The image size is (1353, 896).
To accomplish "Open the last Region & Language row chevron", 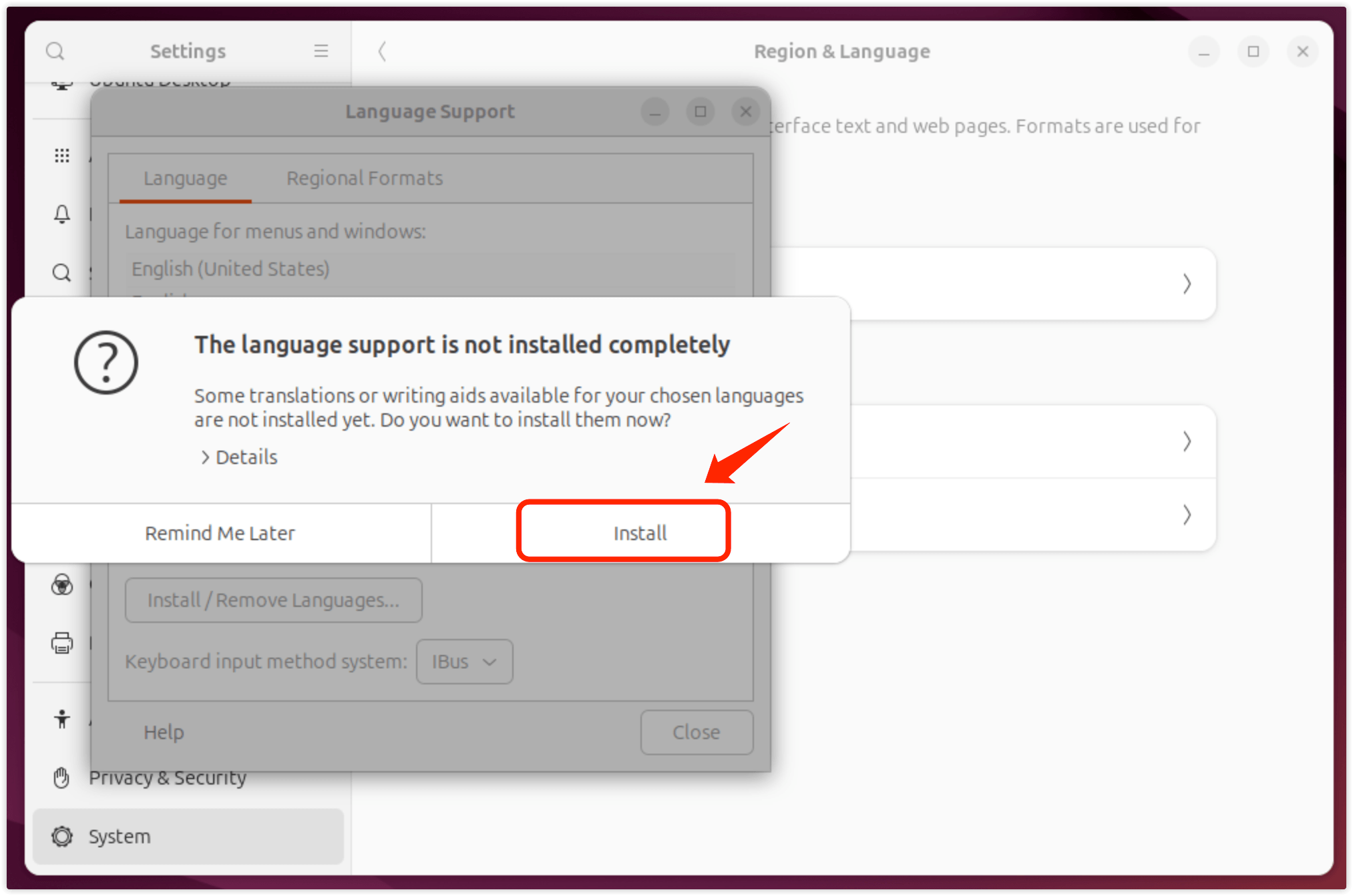I will (1186, 515).
